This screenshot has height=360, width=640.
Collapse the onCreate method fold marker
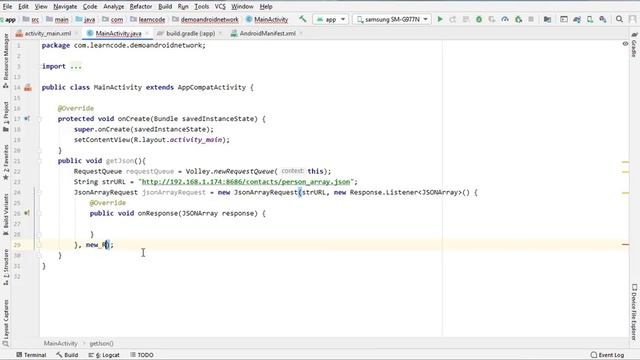(x=40, y=119)
